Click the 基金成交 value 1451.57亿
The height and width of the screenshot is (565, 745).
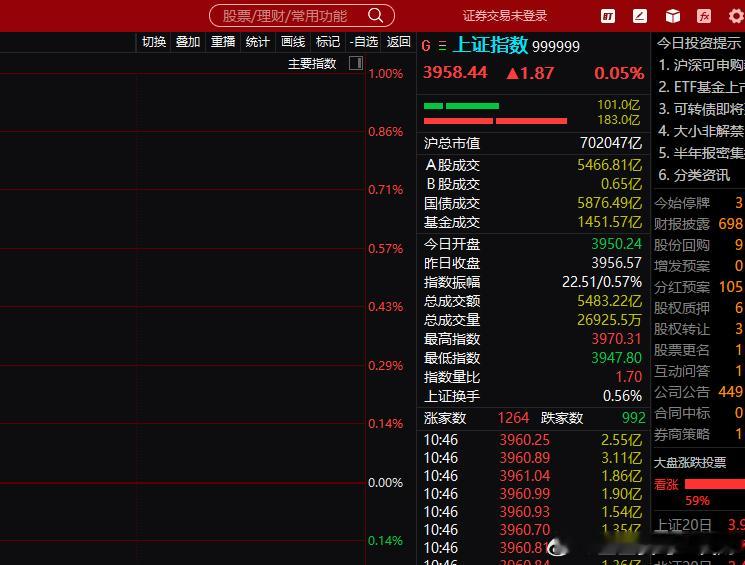610,222
